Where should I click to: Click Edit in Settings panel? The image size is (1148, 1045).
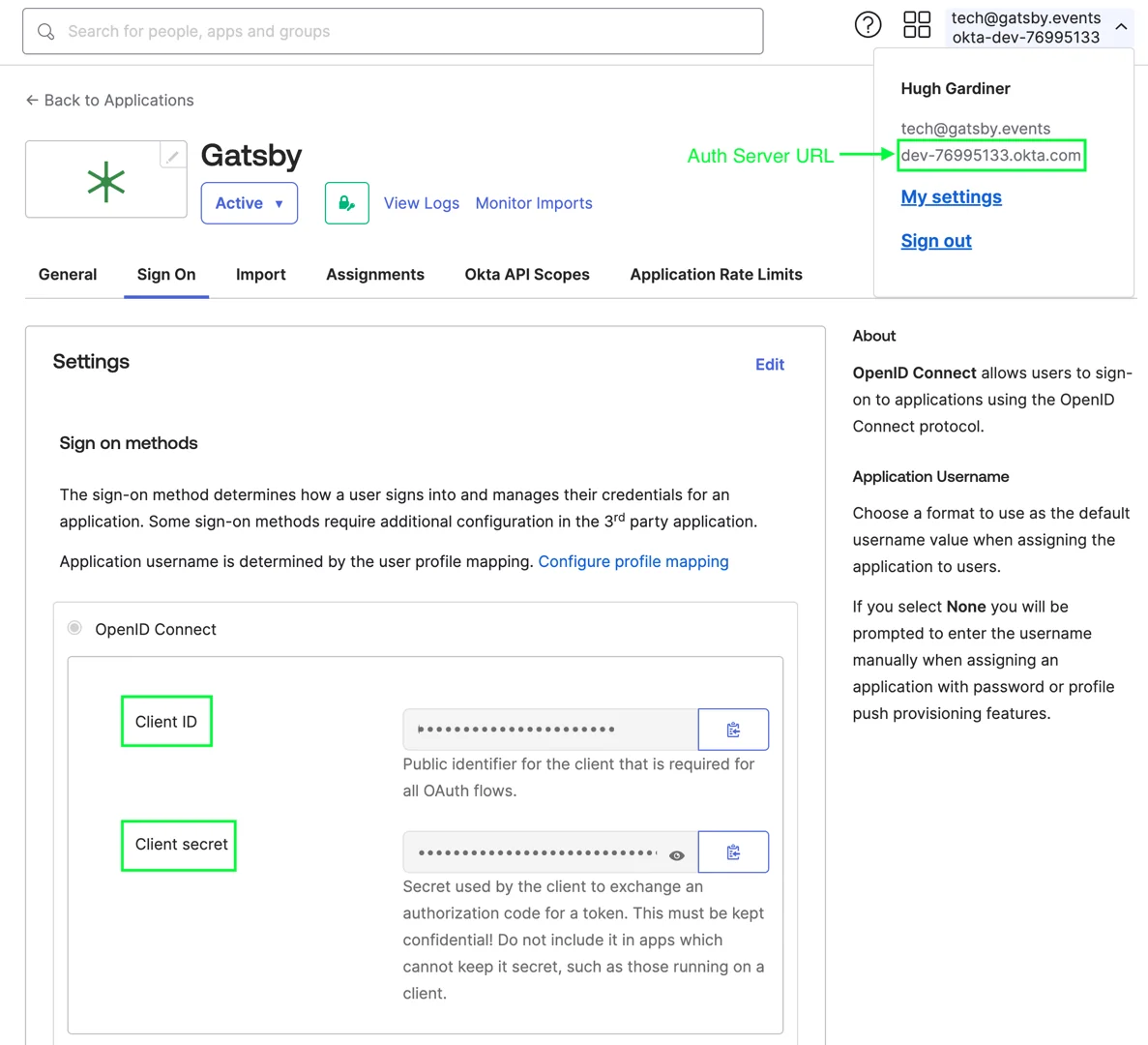[x=770, y=365]
